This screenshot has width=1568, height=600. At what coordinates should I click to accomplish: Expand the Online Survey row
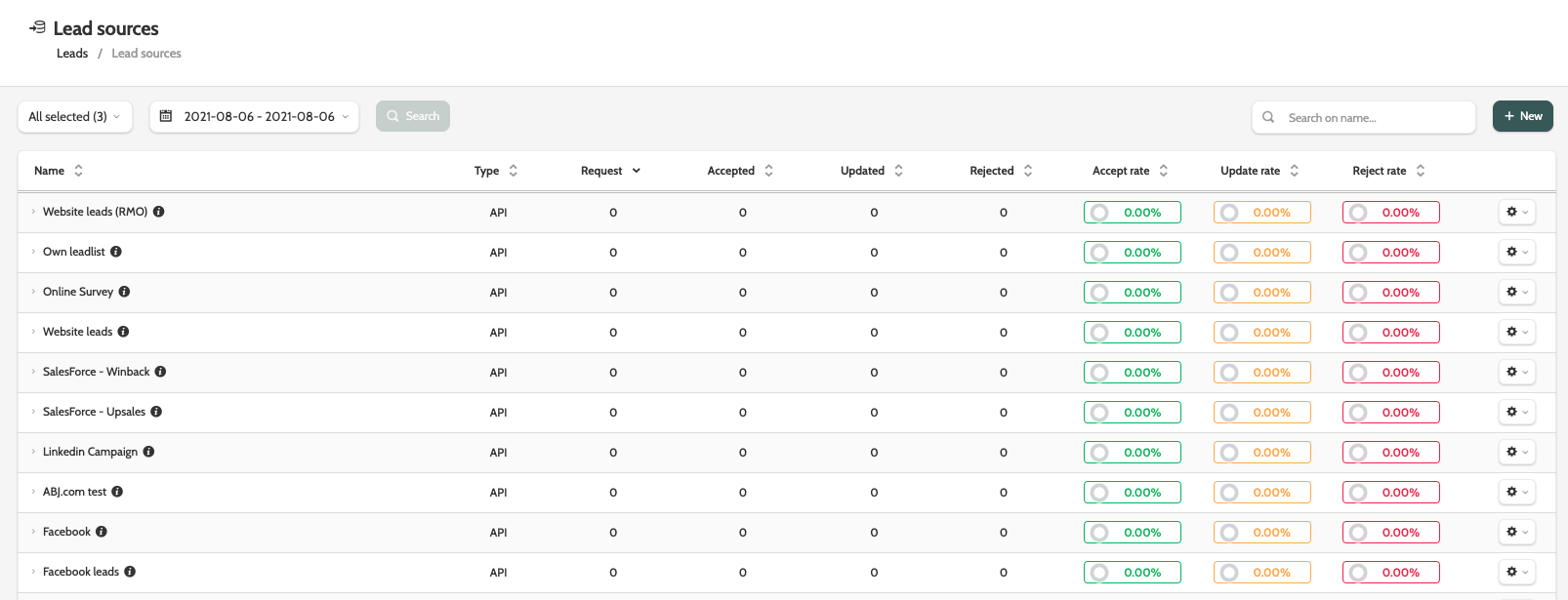tap(33, 292)
